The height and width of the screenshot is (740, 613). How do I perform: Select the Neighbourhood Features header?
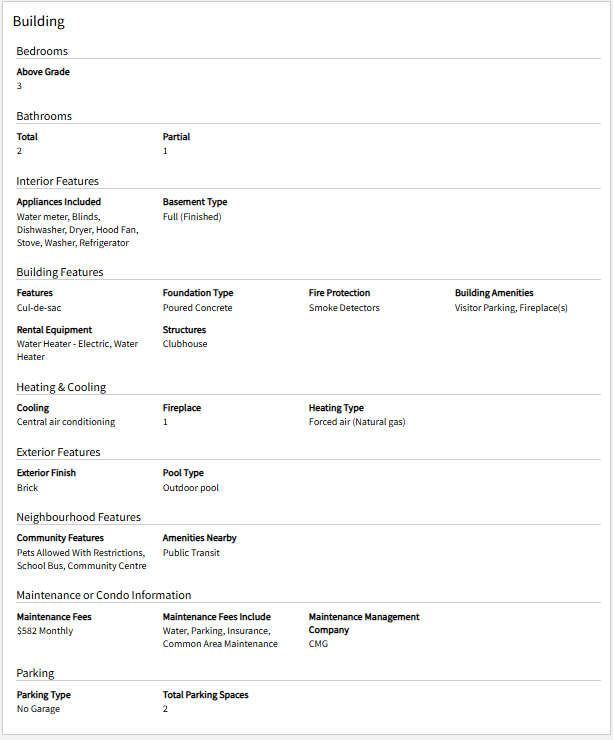[x=78, y=517]
